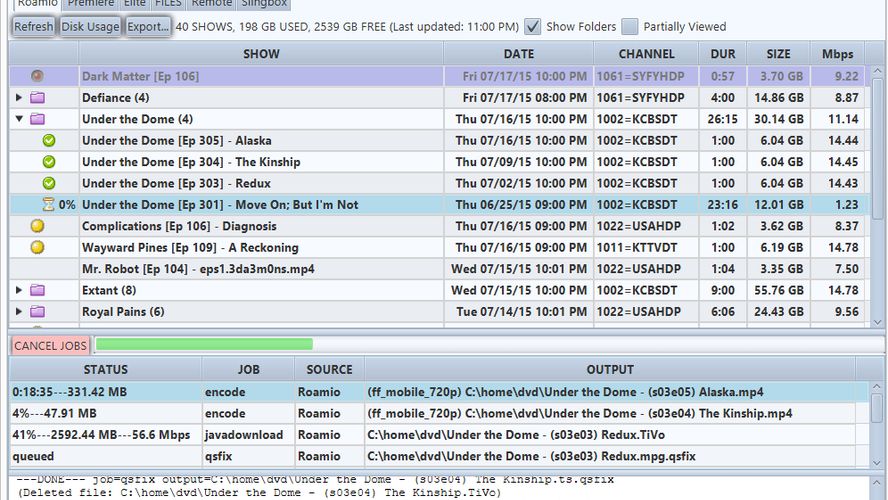Sort by the Mbps column header
Screen dimensions: 888x500
tap(838, 54)
